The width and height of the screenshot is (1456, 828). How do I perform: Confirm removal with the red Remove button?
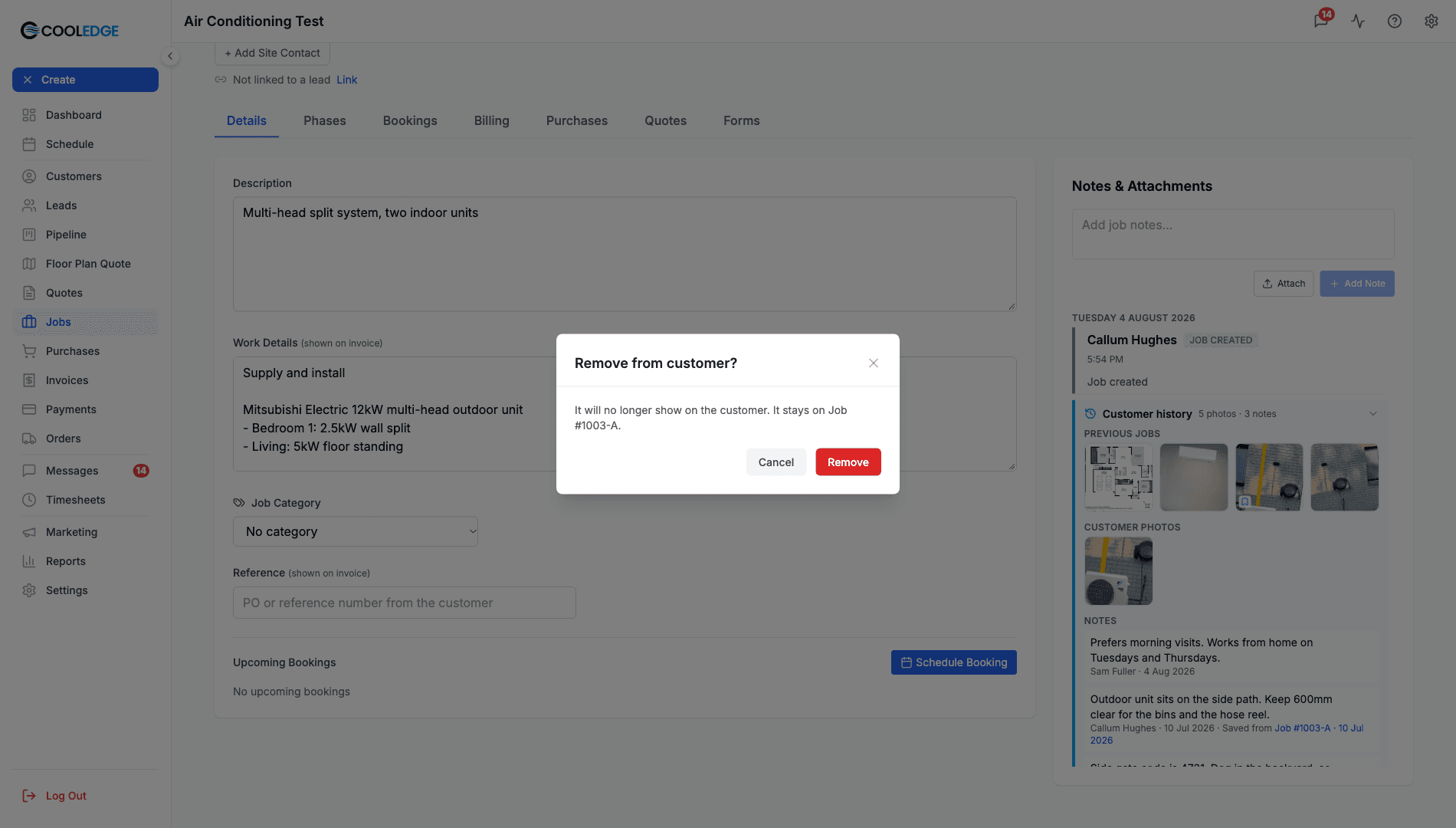point(848,462)
